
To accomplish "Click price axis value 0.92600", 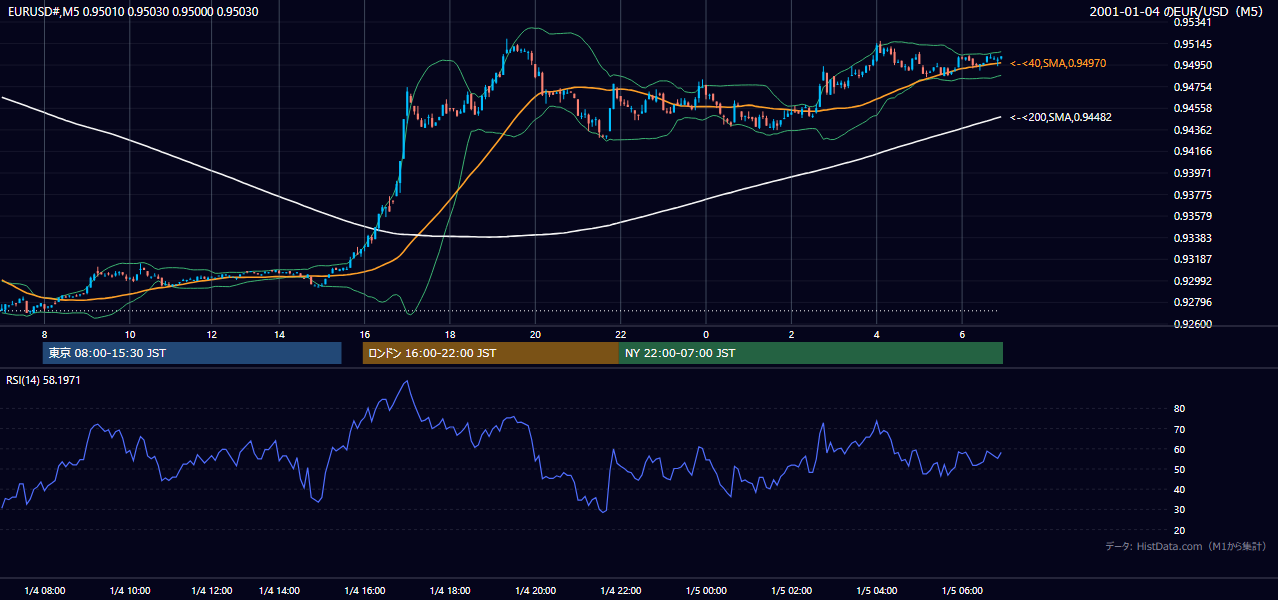I will pyautogui.click(x=1192, y=324).
